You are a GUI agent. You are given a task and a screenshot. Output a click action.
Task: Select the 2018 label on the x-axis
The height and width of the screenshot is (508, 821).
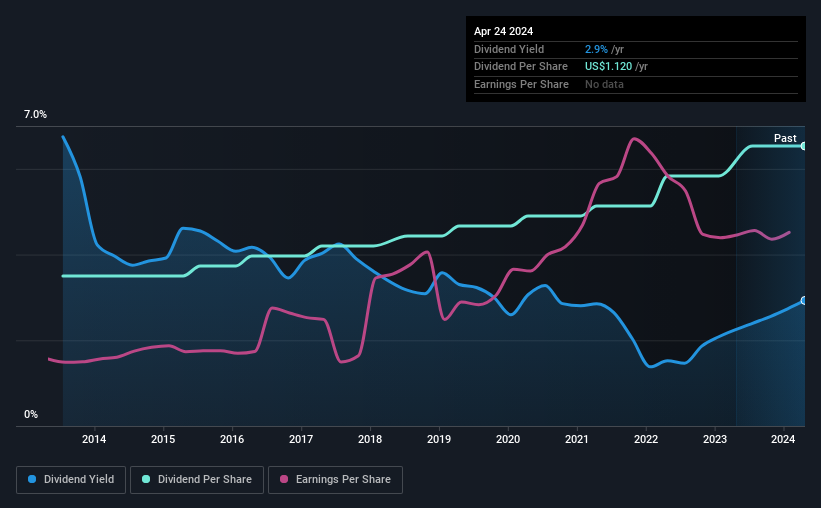[x=370, y=439]
